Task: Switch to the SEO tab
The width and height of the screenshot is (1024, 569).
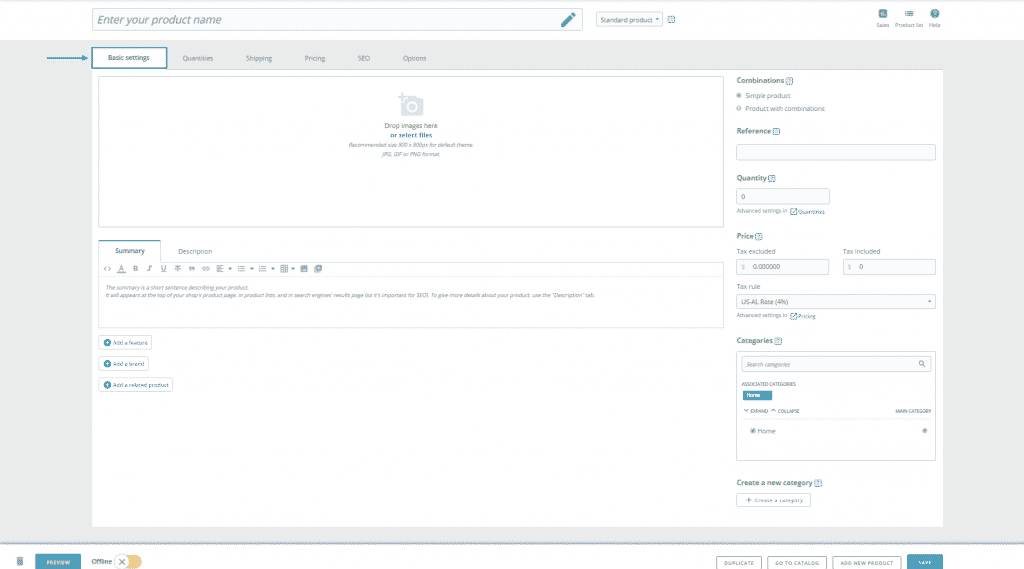Action: pos(364,58)
